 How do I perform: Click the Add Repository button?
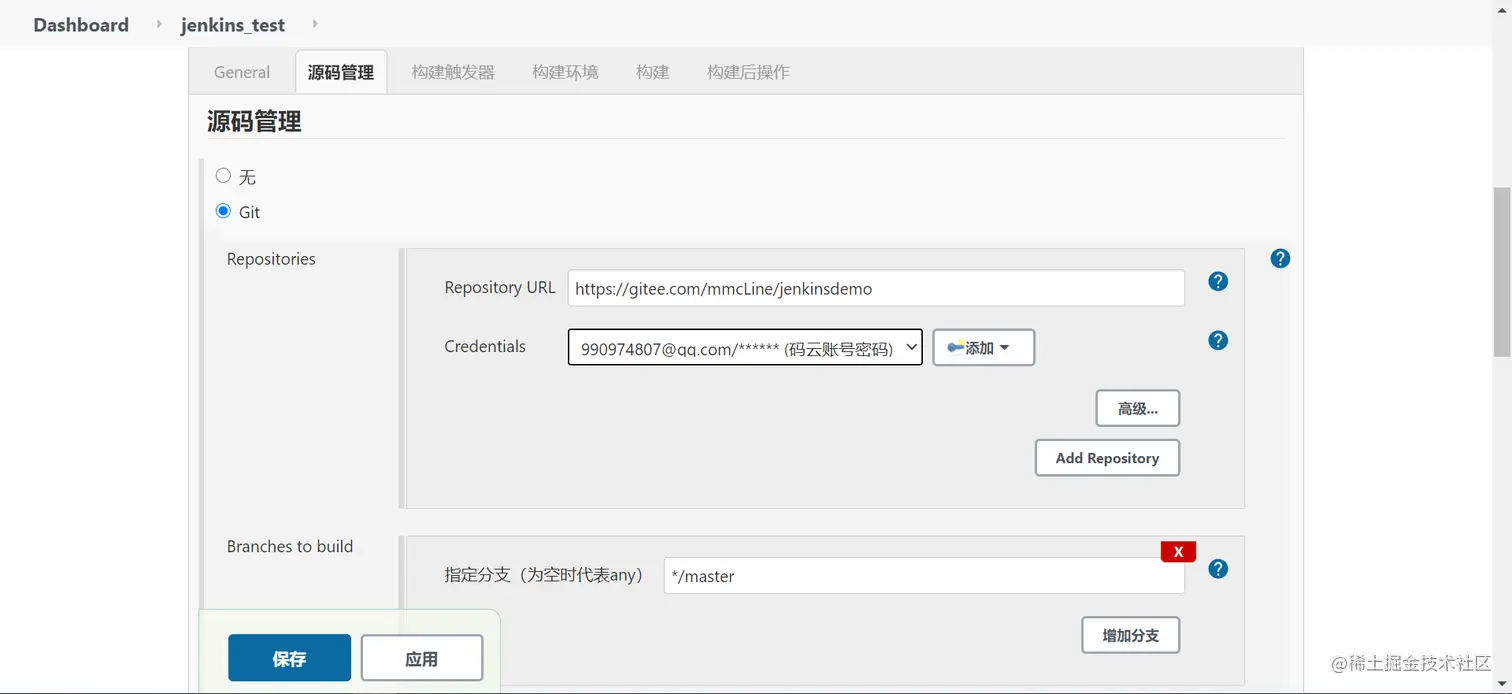[1107, 458]
